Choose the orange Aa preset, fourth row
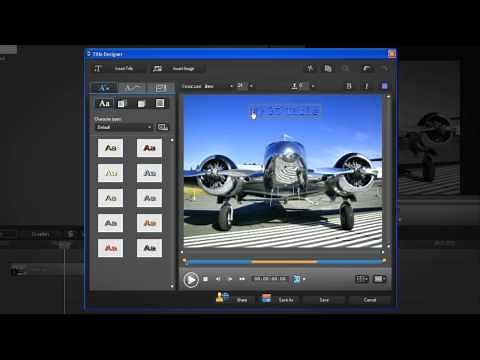 tap(149, 223)
